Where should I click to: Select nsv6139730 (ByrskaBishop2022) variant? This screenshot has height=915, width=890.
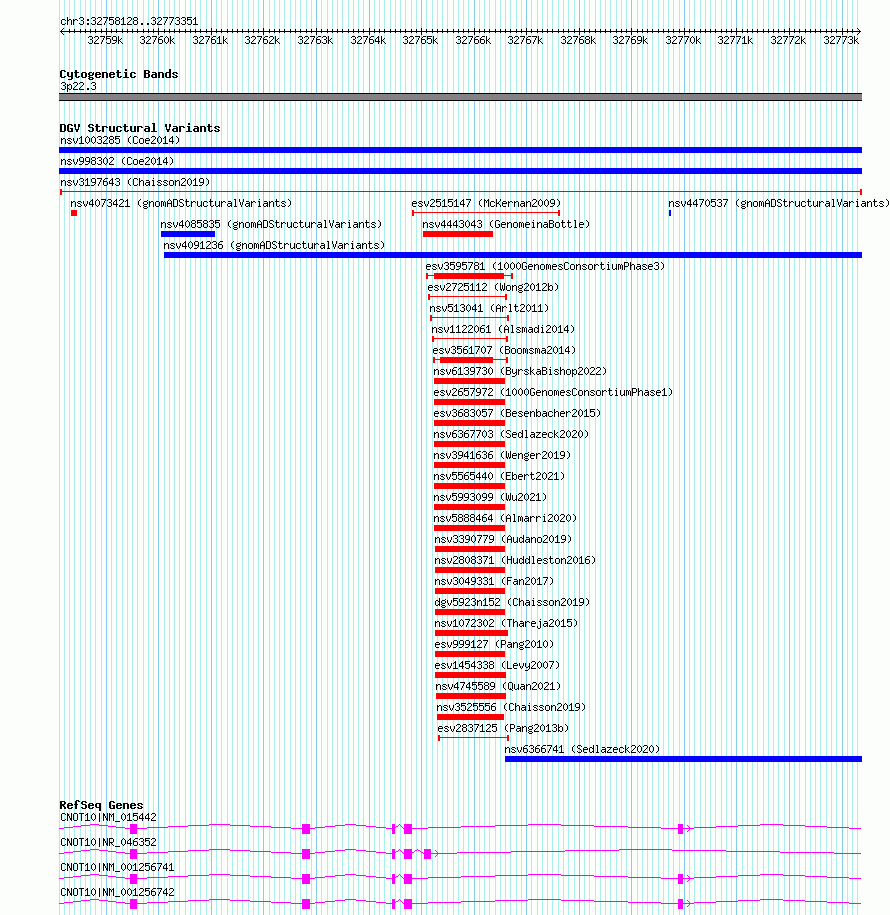click(x=520, y=372)
